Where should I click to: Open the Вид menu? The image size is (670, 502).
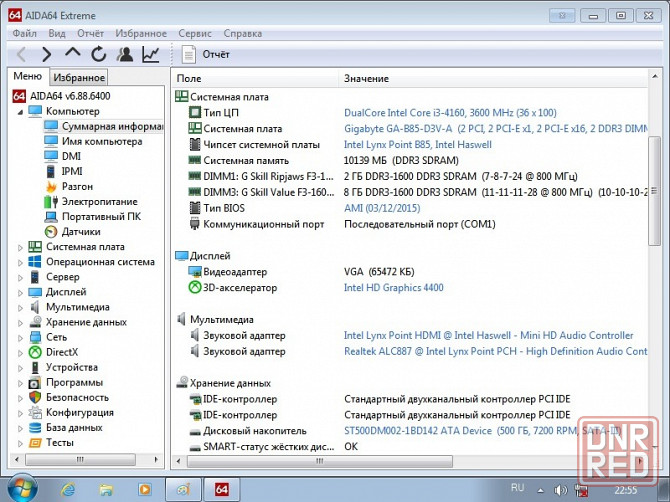[57, 33]
